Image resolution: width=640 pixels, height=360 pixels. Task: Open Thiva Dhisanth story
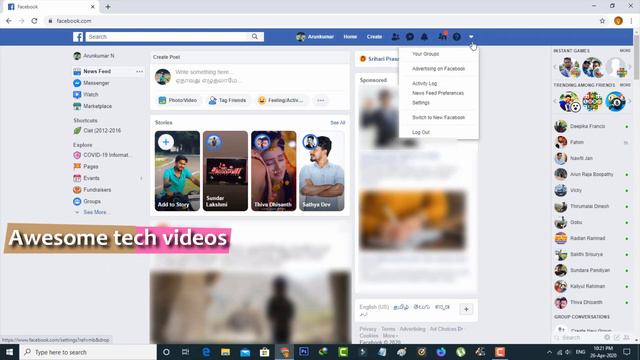[x=273, y=171]
